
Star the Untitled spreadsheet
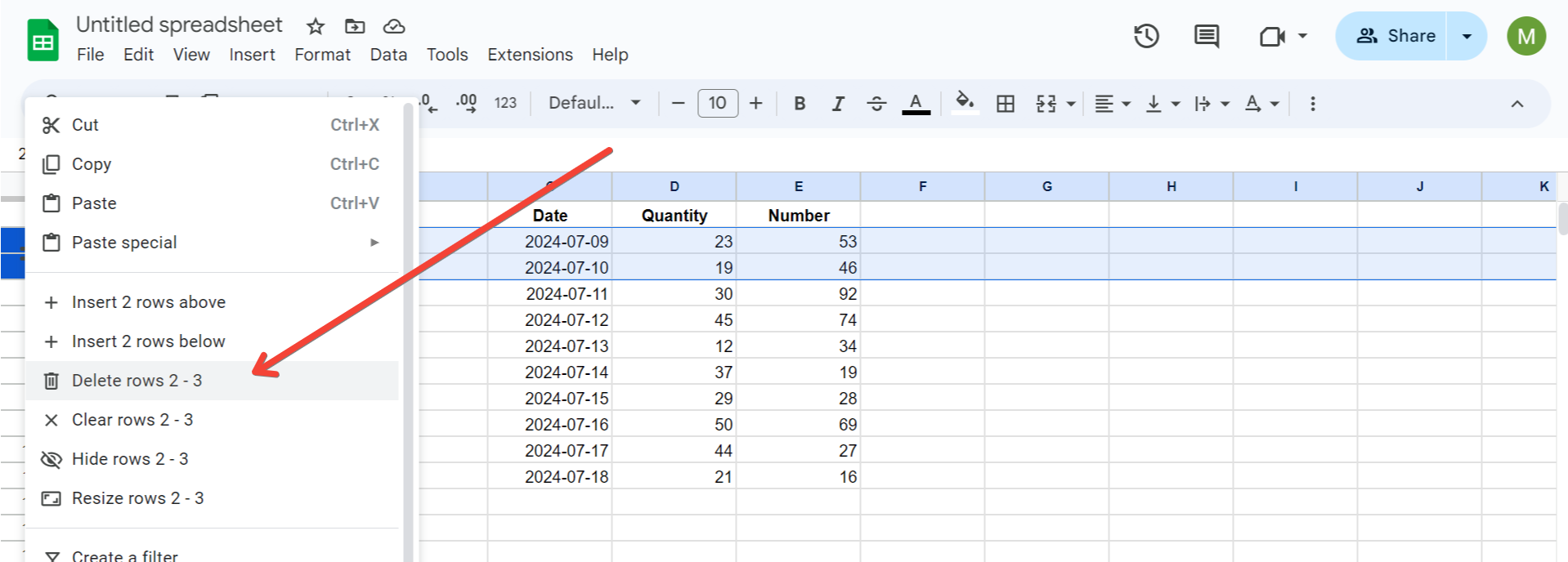(316, 26)
